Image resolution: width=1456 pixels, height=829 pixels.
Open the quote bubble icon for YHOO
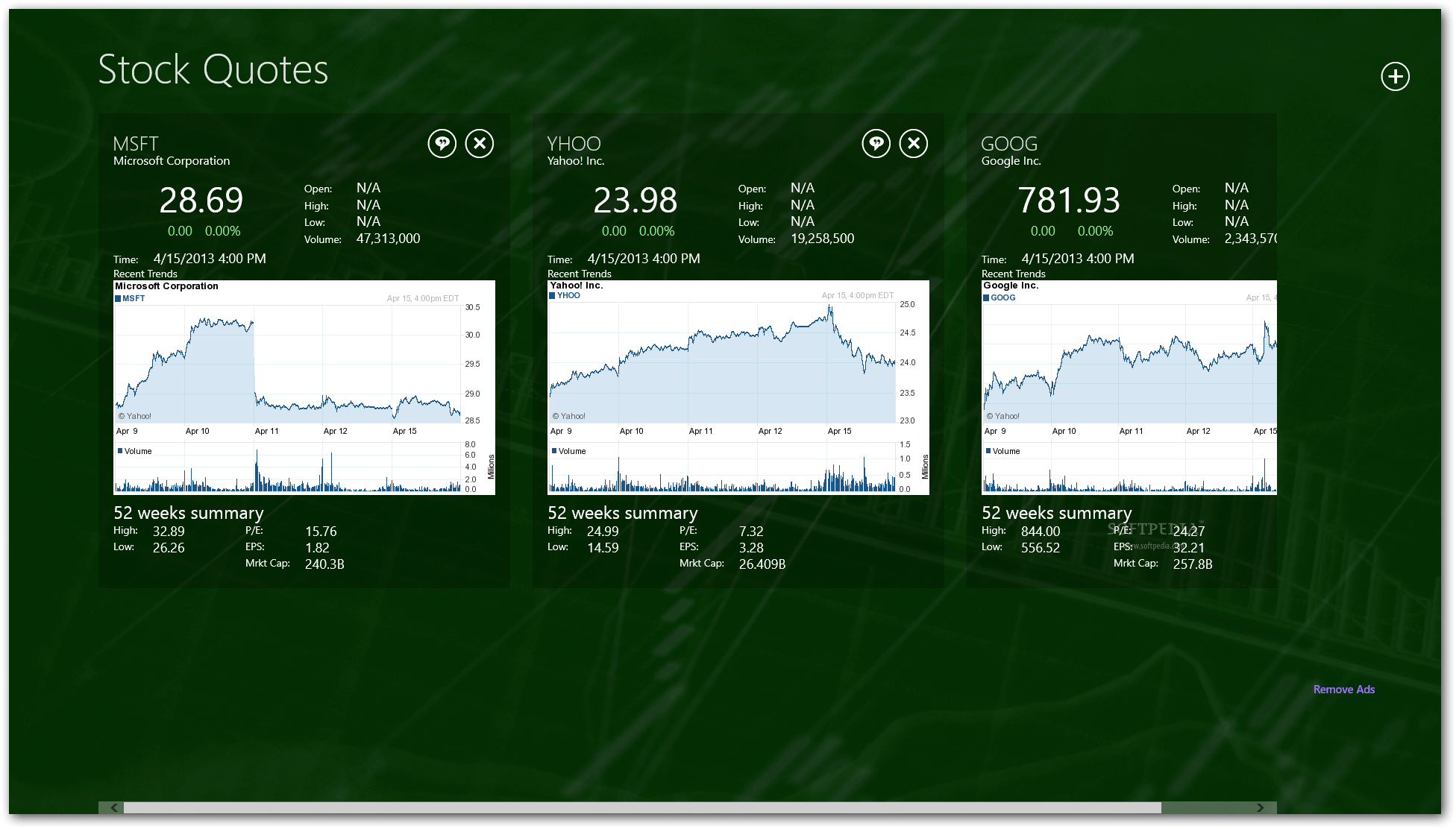pyautogui.click(x=876, y=143)
